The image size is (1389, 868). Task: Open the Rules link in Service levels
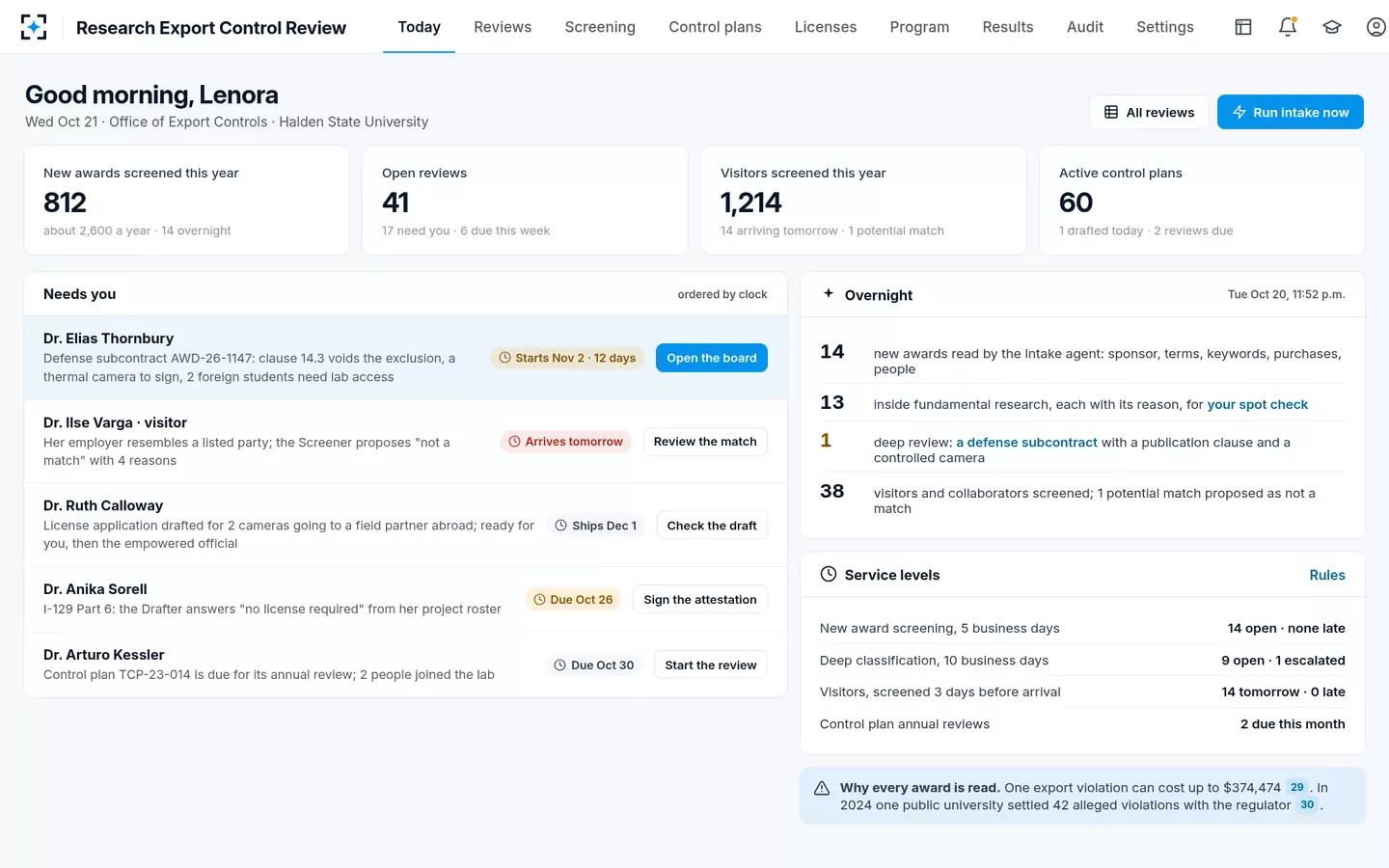(1327, 575)
